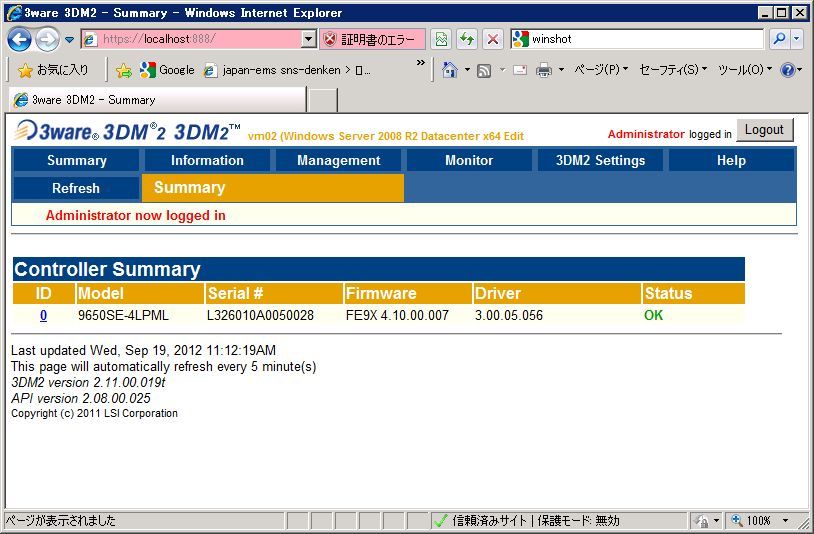Open recent pages dropdown beside Forward arrow
The height and width of the screenshot is (534, 814).
(x=69, y=39)
